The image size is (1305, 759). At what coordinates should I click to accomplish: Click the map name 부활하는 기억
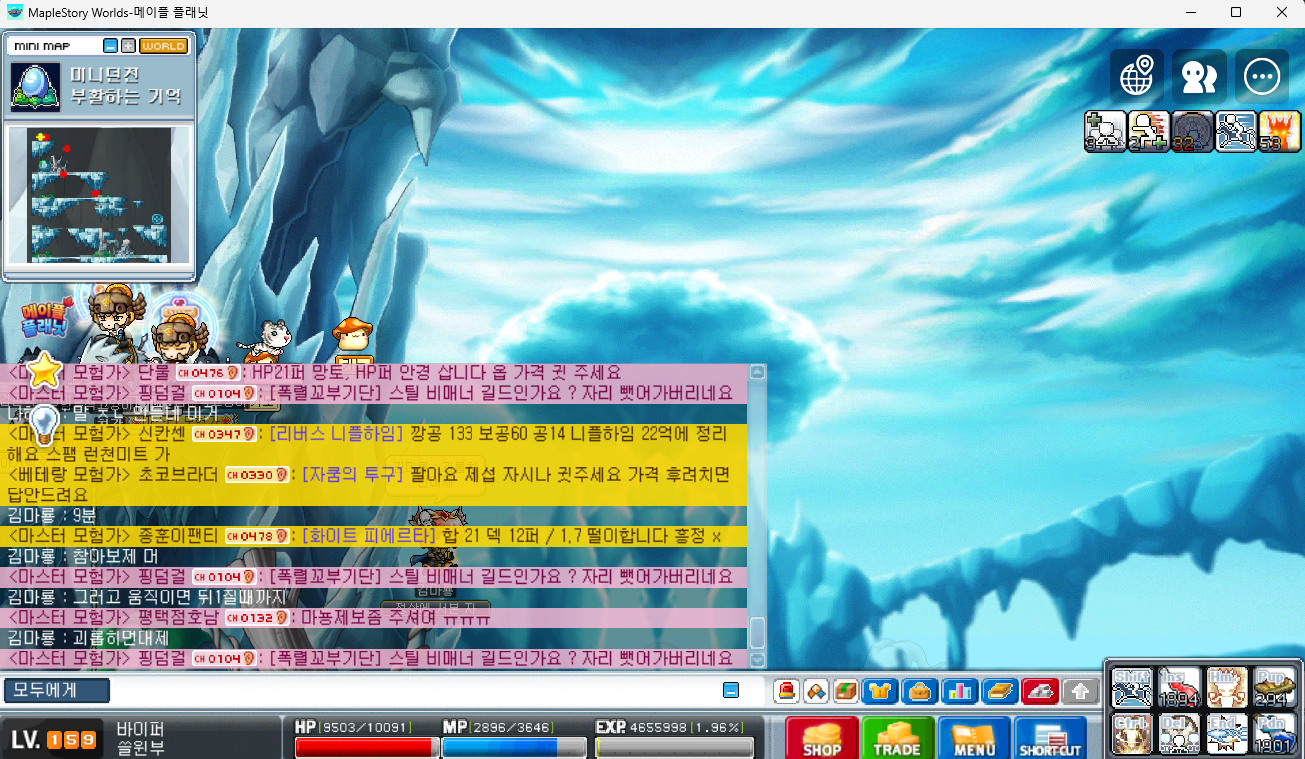coord(126,97)
